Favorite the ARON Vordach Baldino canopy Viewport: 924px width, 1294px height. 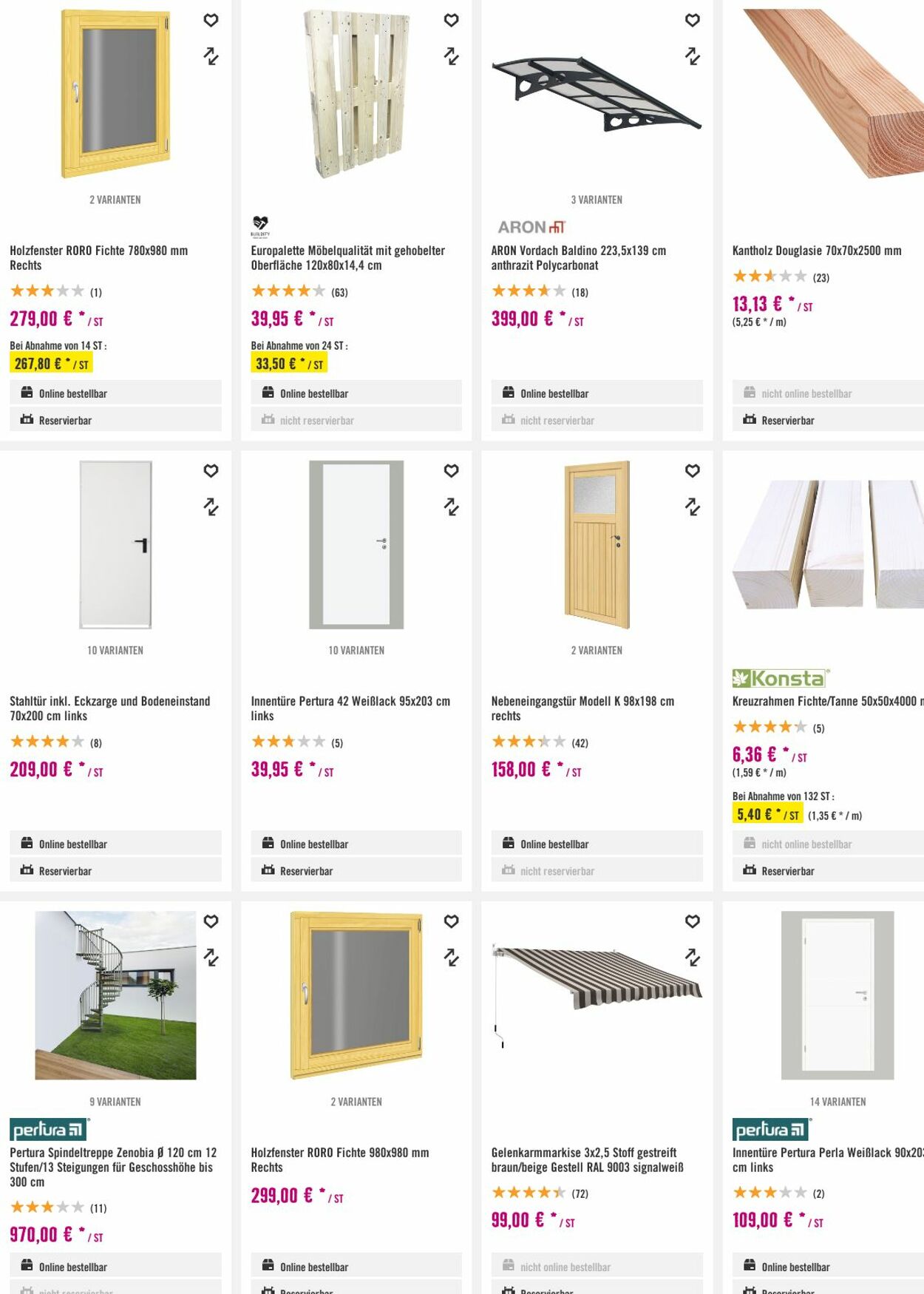(692, 20)
